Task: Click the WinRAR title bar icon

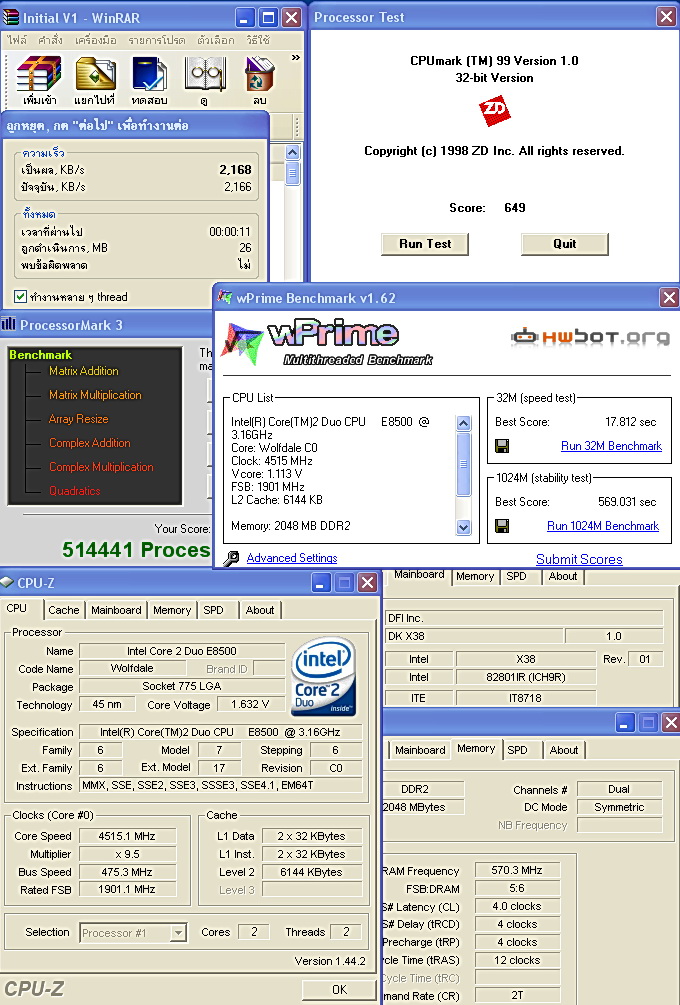Action: click(x=11, y=17)
